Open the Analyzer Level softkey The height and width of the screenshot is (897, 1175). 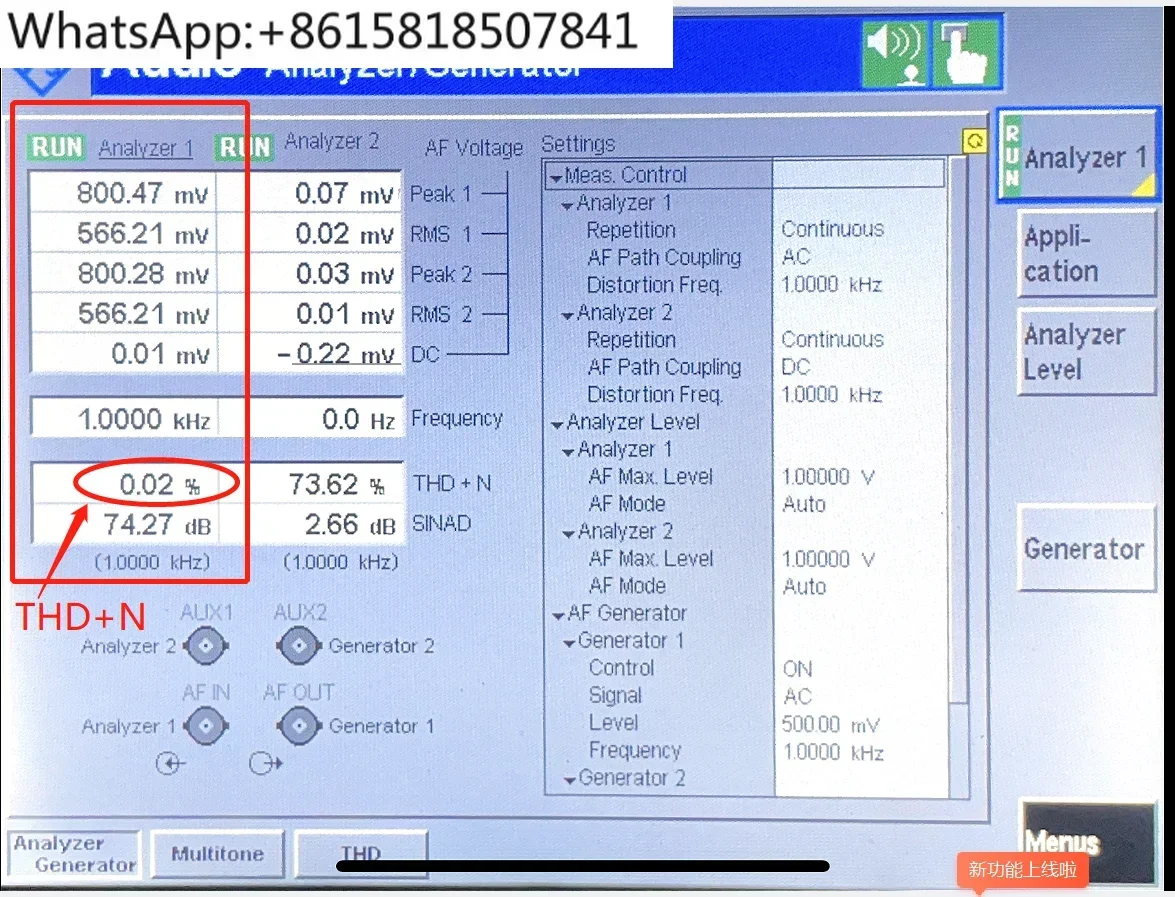click(1087, 351)
